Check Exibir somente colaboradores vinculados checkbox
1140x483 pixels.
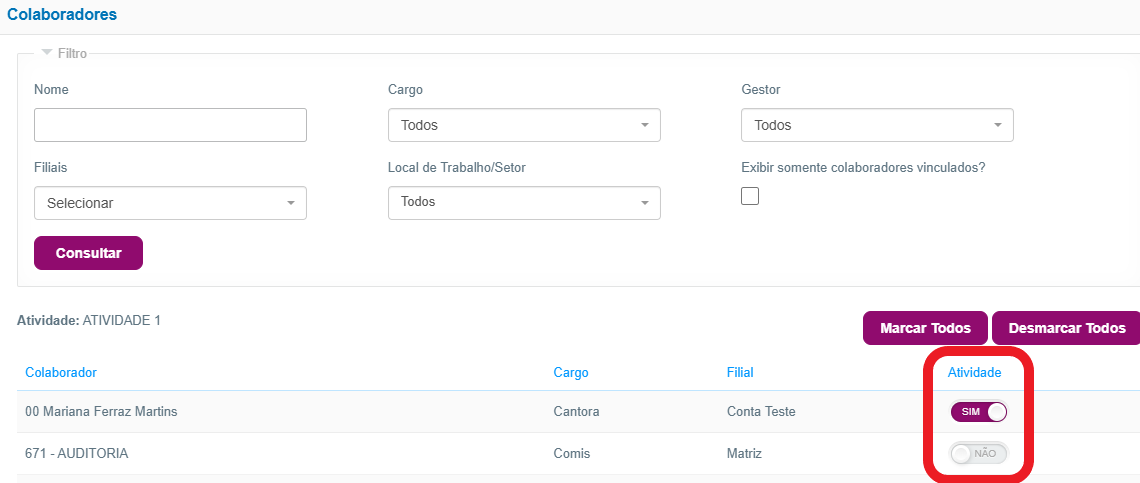tap(750, 196)
